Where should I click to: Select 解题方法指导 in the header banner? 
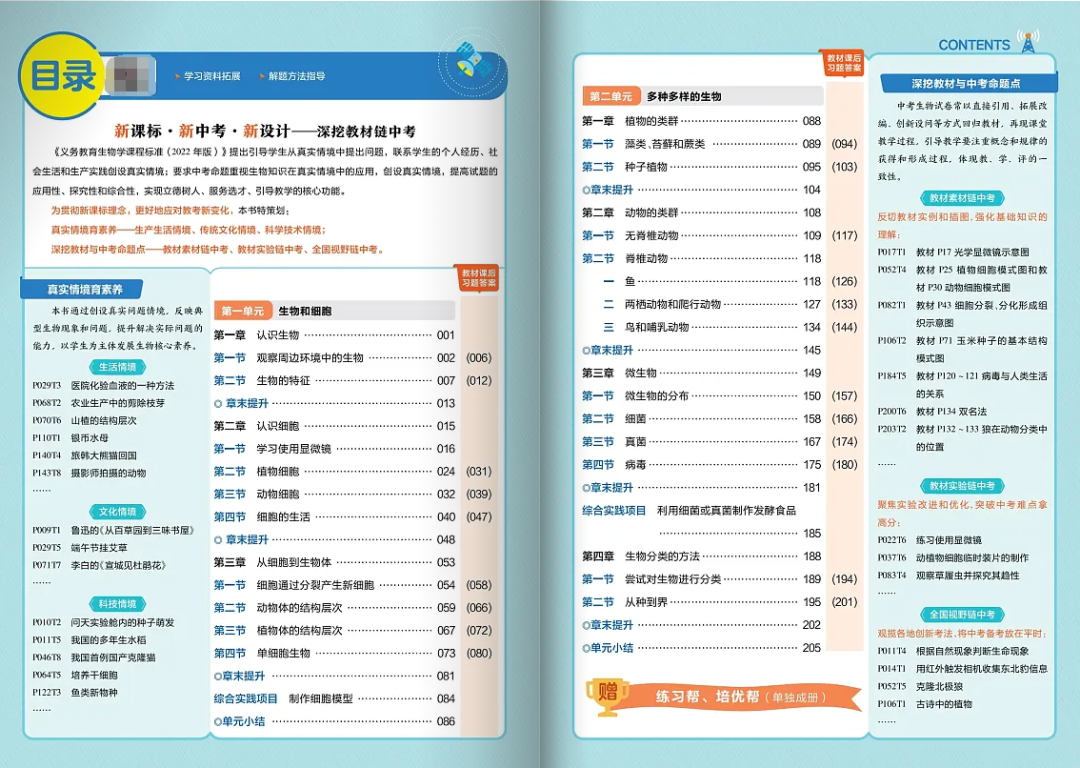(297, 76)
